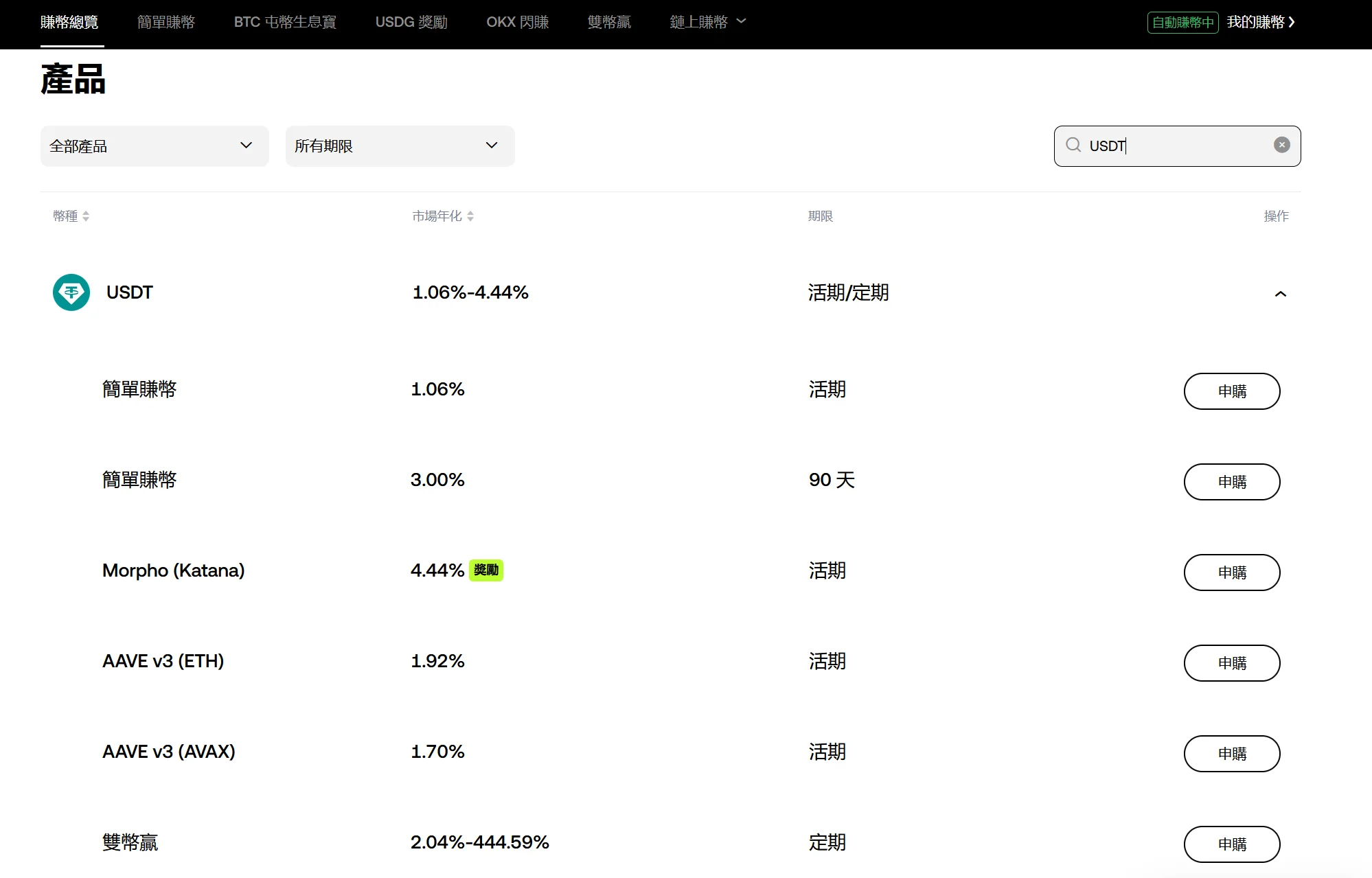Switch to the 簡單賺幣 tab
Screen dimensions: 1372x878
pos(166,22)
